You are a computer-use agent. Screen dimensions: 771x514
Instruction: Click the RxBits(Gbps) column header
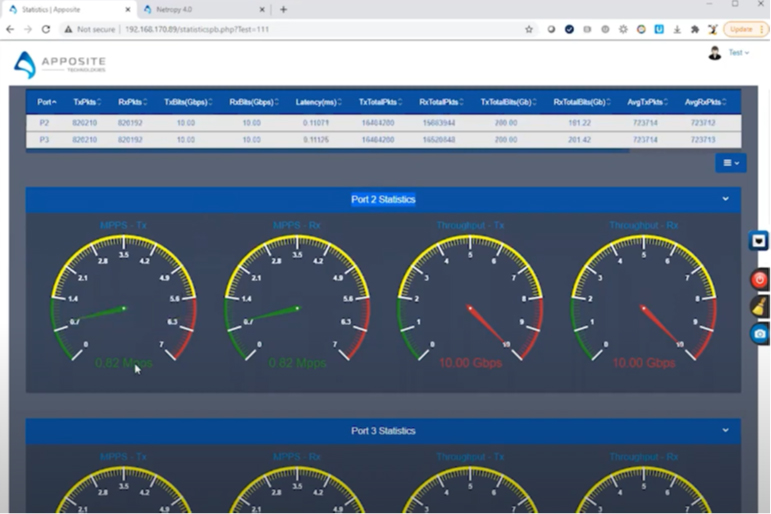coord(254,102)
